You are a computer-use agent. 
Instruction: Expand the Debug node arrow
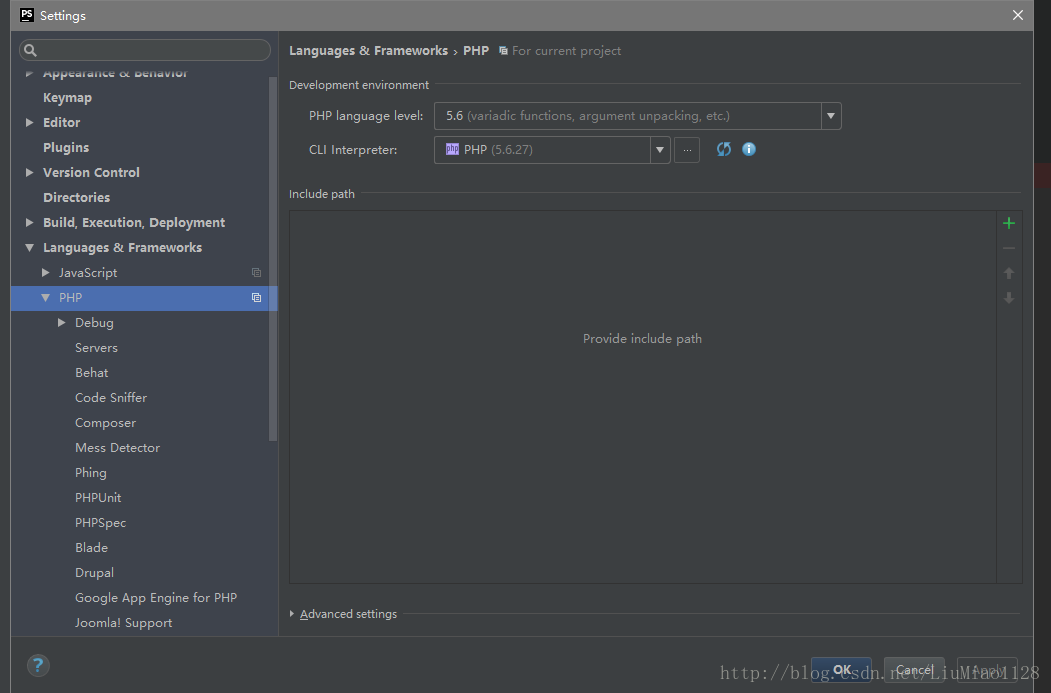point(62,322)
